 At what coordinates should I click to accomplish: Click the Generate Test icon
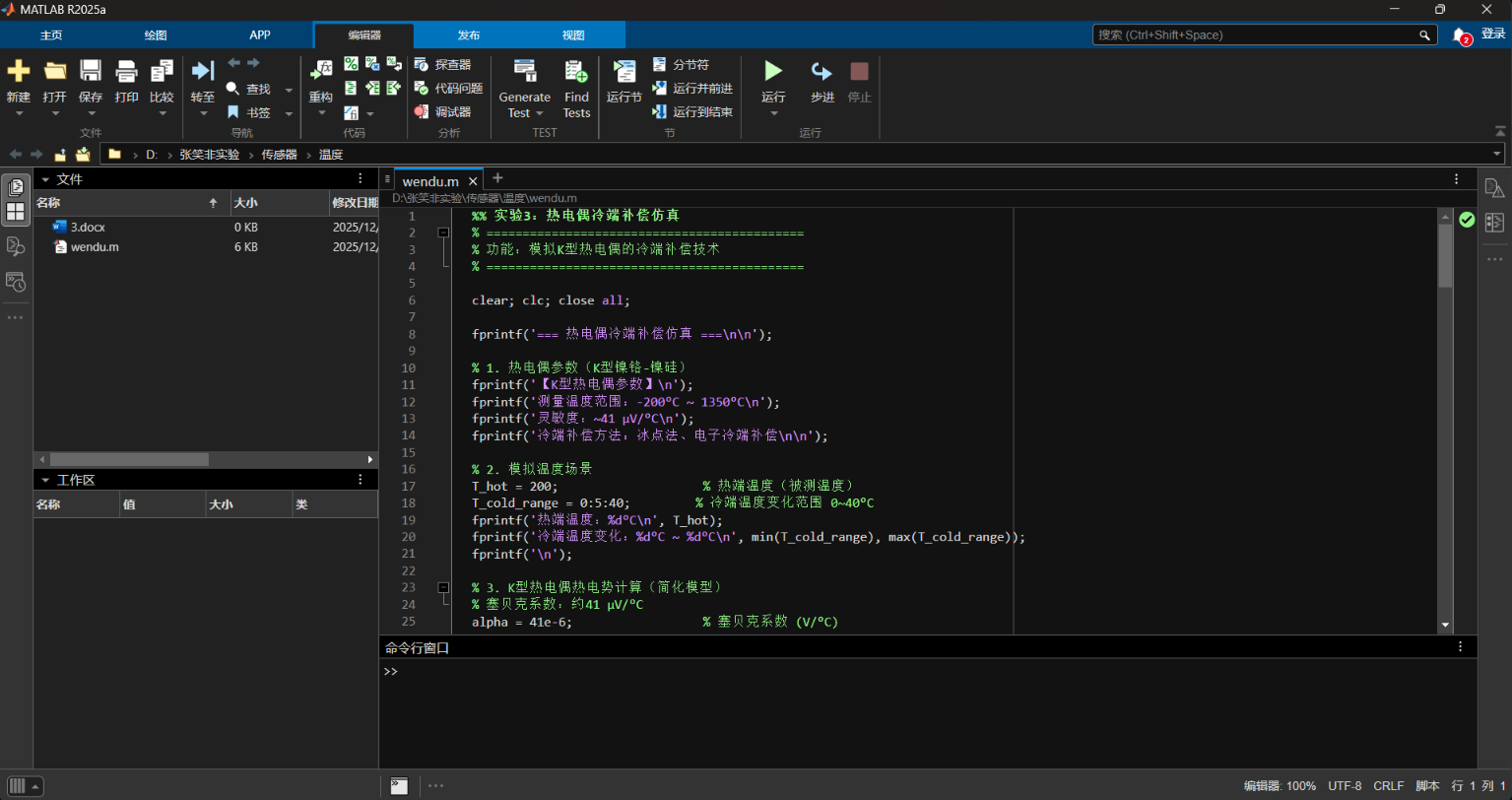click(525, 71)
